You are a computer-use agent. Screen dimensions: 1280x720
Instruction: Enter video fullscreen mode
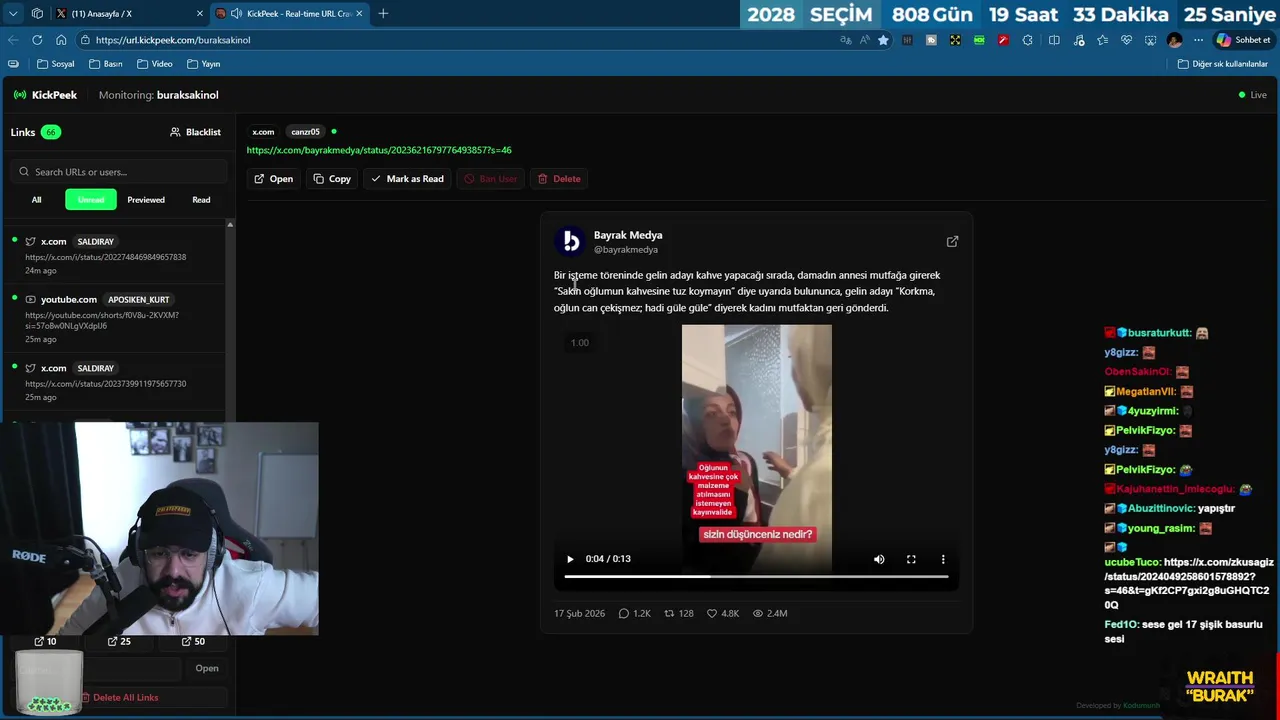click(x=911, y=559)
